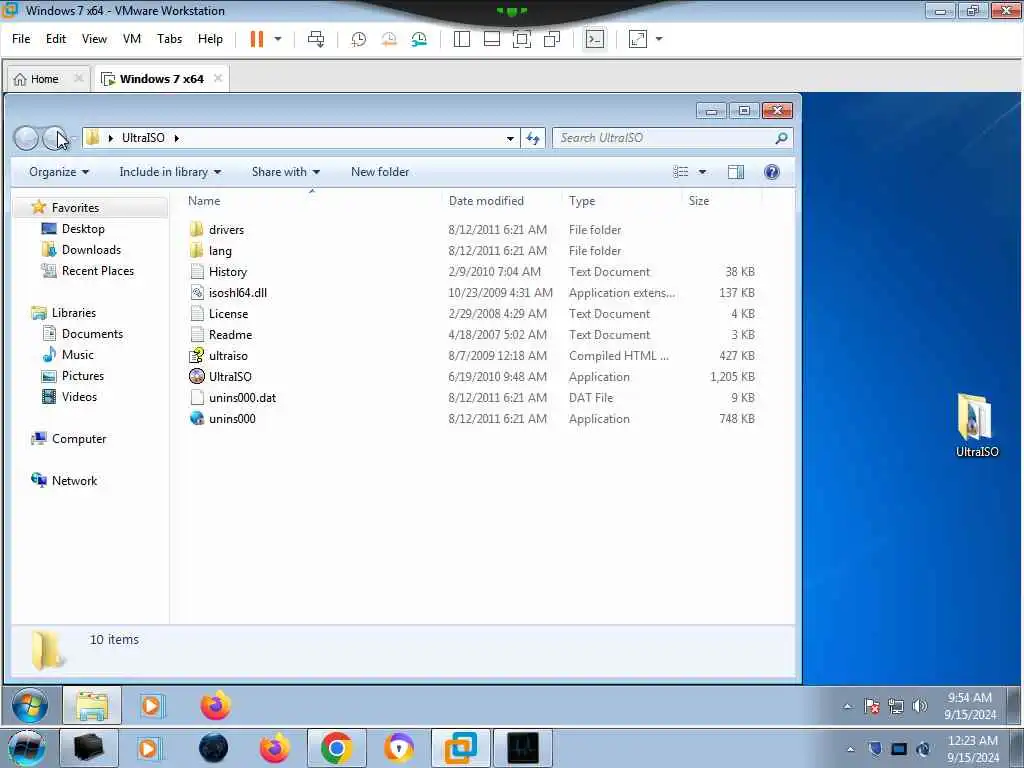1024x768 pixels.
Task: Select the unins000 application file
Action: pyautogui.click(x=232, y=419)
